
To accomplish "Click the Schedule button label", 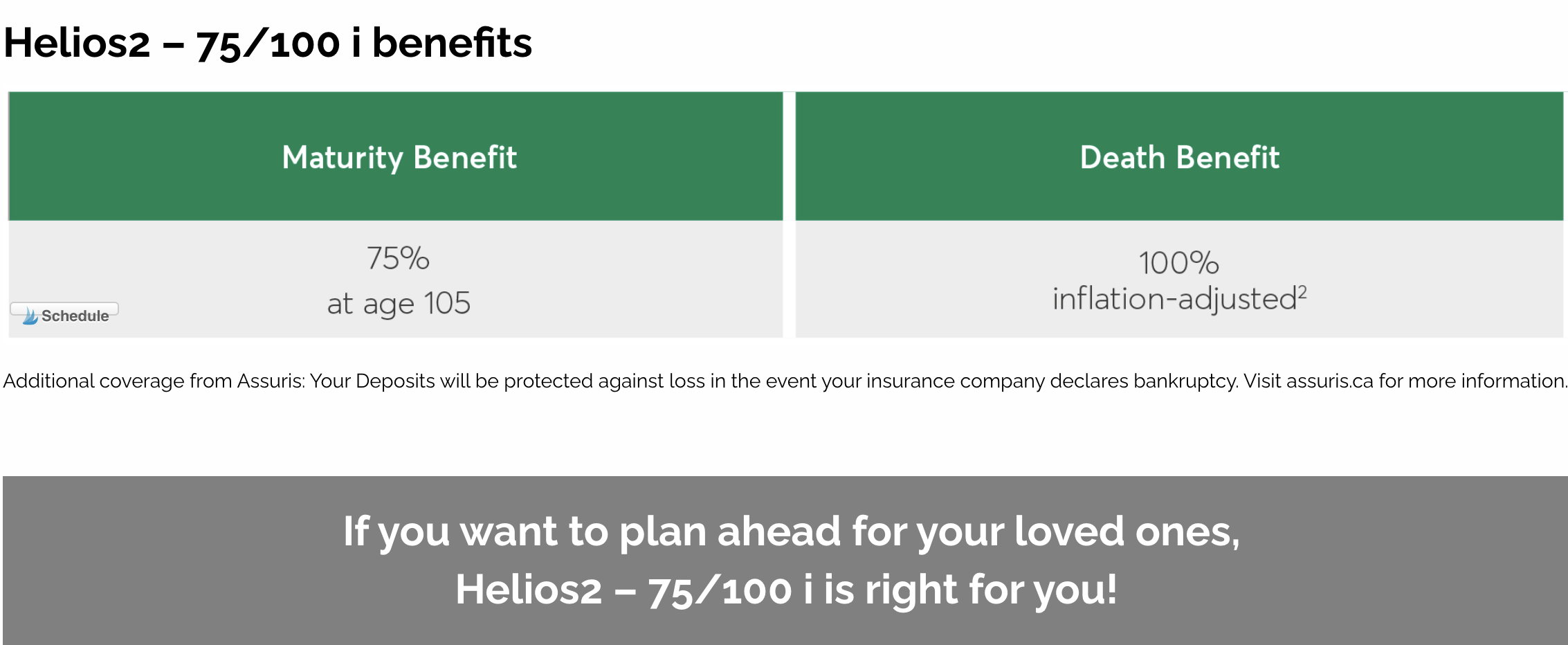I will tap(75, 316).
